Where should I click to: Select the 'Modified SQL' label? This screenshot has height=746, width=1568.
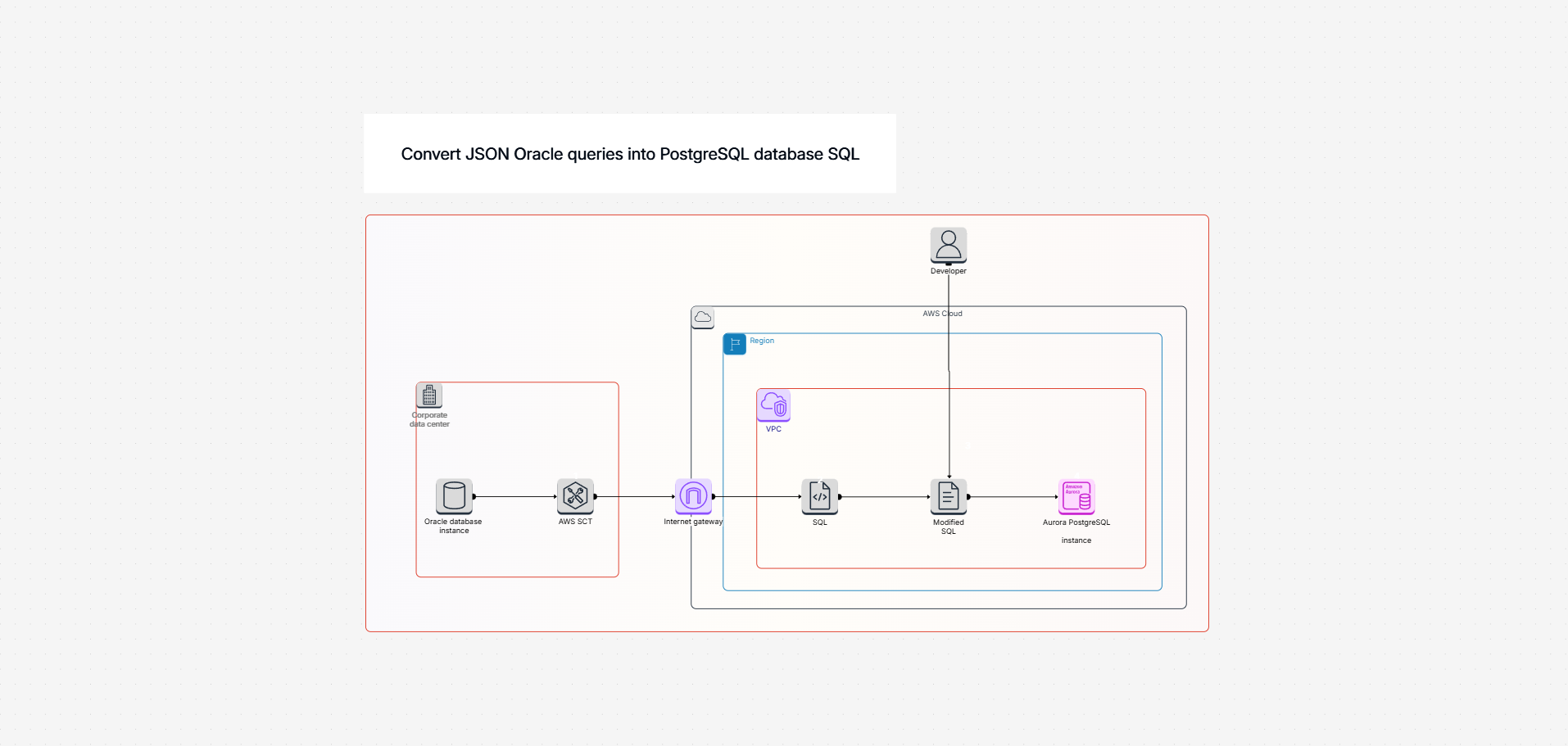949,527
